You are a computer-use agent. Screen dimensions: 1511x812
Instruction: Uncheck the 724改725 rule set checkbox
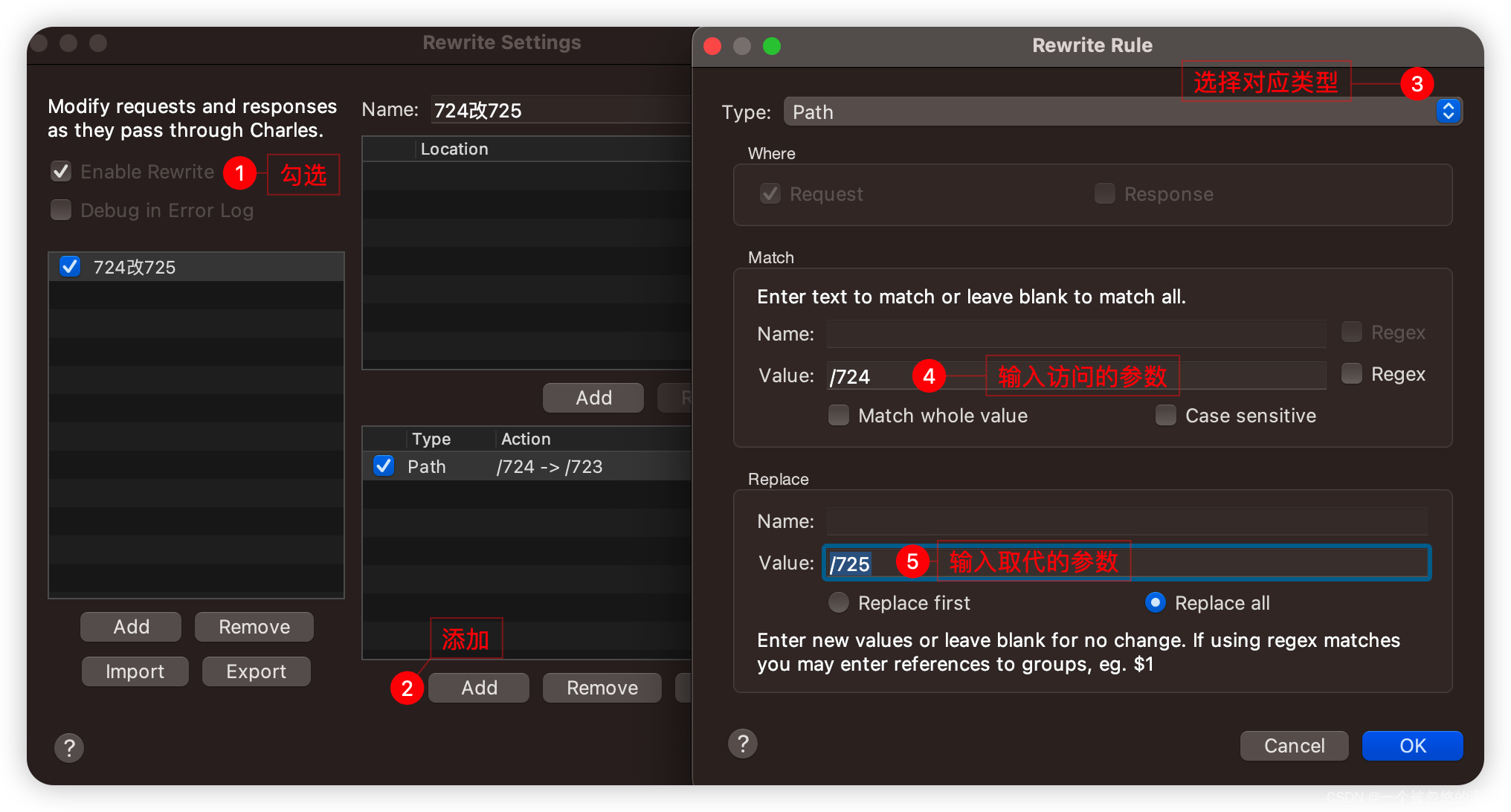click(70, 266)
